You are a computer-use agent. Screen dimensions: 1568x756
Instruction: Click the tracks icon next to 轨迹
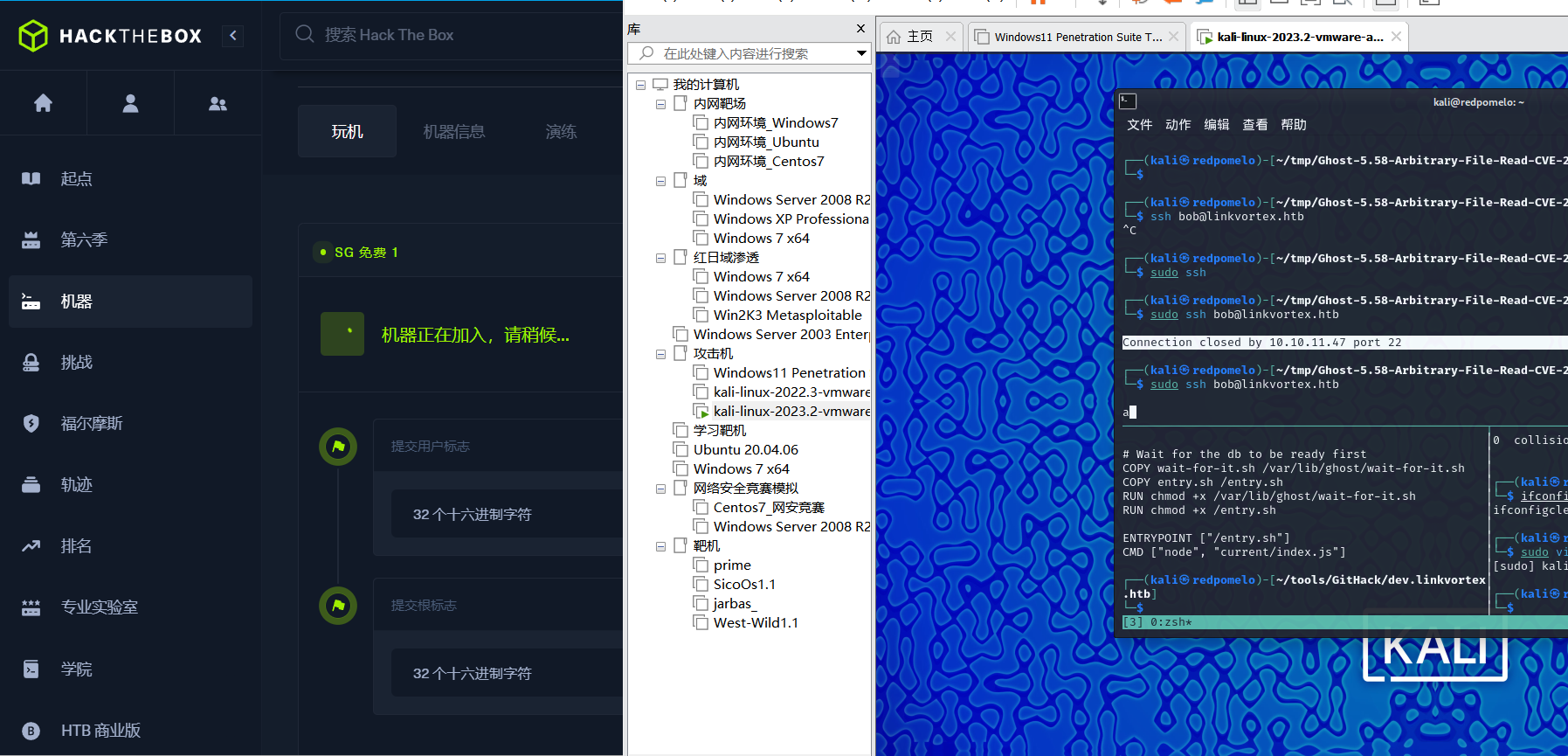pos(31,484)
